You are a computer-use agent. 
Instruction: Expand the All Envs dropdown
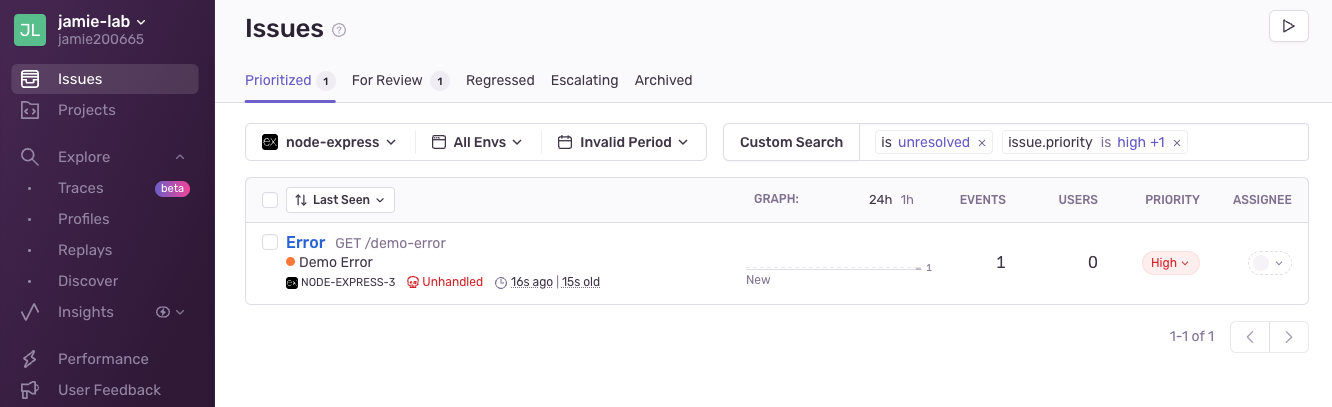[x=478, y=142]
